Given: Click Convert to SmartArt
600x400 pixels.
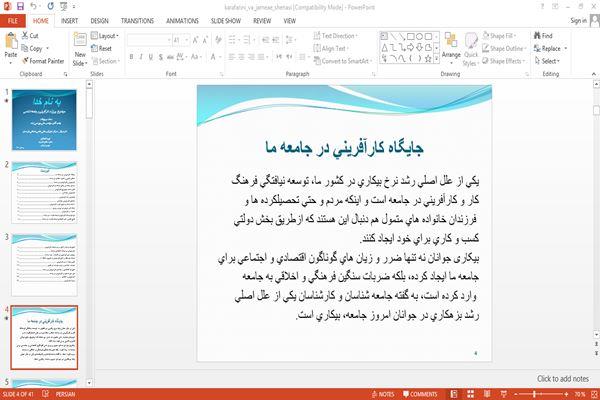Looking at the screenshot, I should 341,61.
